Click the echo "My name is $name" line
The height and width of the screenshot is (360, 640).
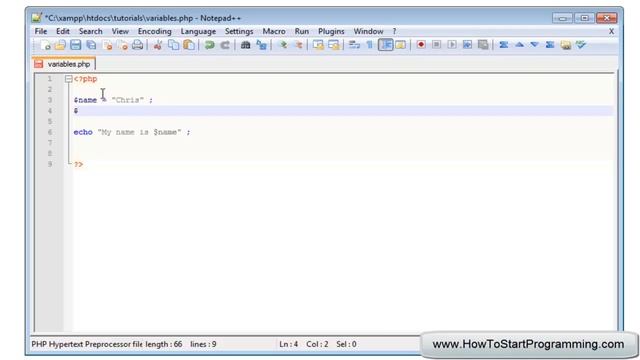point(132,132)
